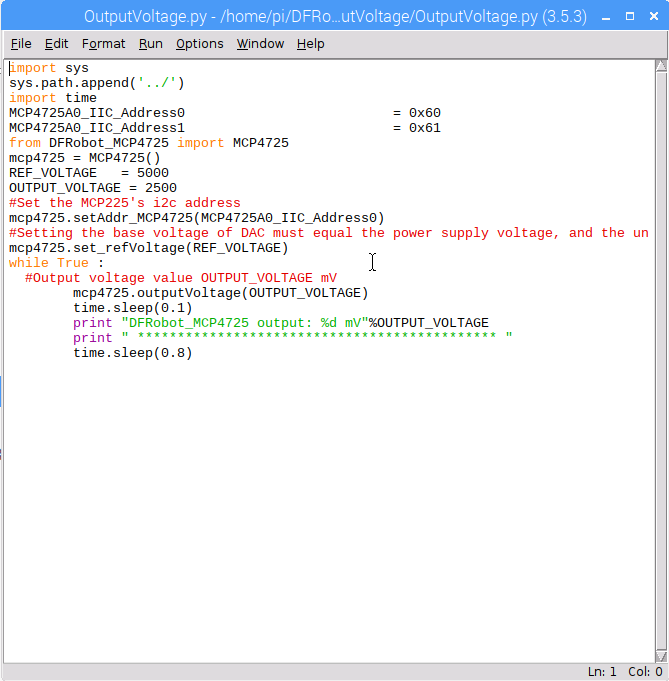
Task: Open the Format menu
Action: [103, 44]
